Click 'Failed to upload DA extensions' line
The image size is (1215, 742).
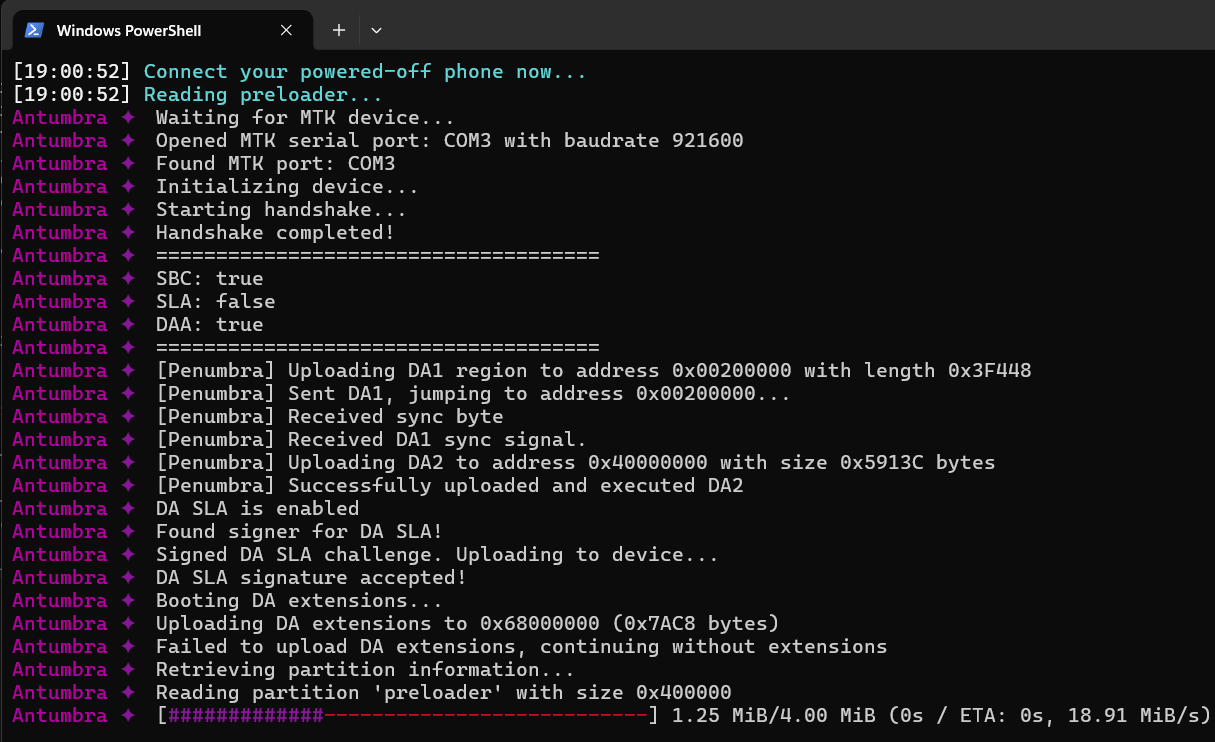click(x=522, y=647)
